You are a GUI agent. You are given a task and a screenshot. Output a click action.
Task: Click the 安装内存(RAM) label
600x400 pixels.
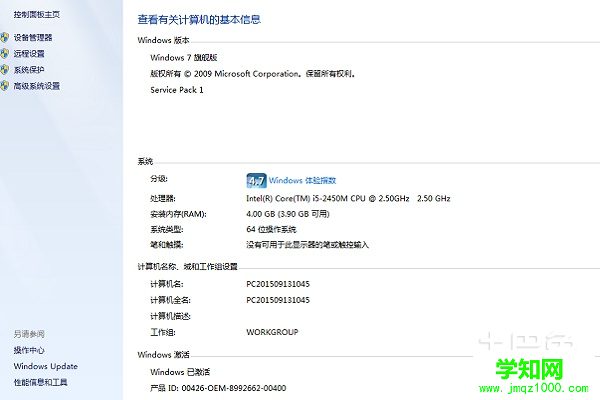178,214
